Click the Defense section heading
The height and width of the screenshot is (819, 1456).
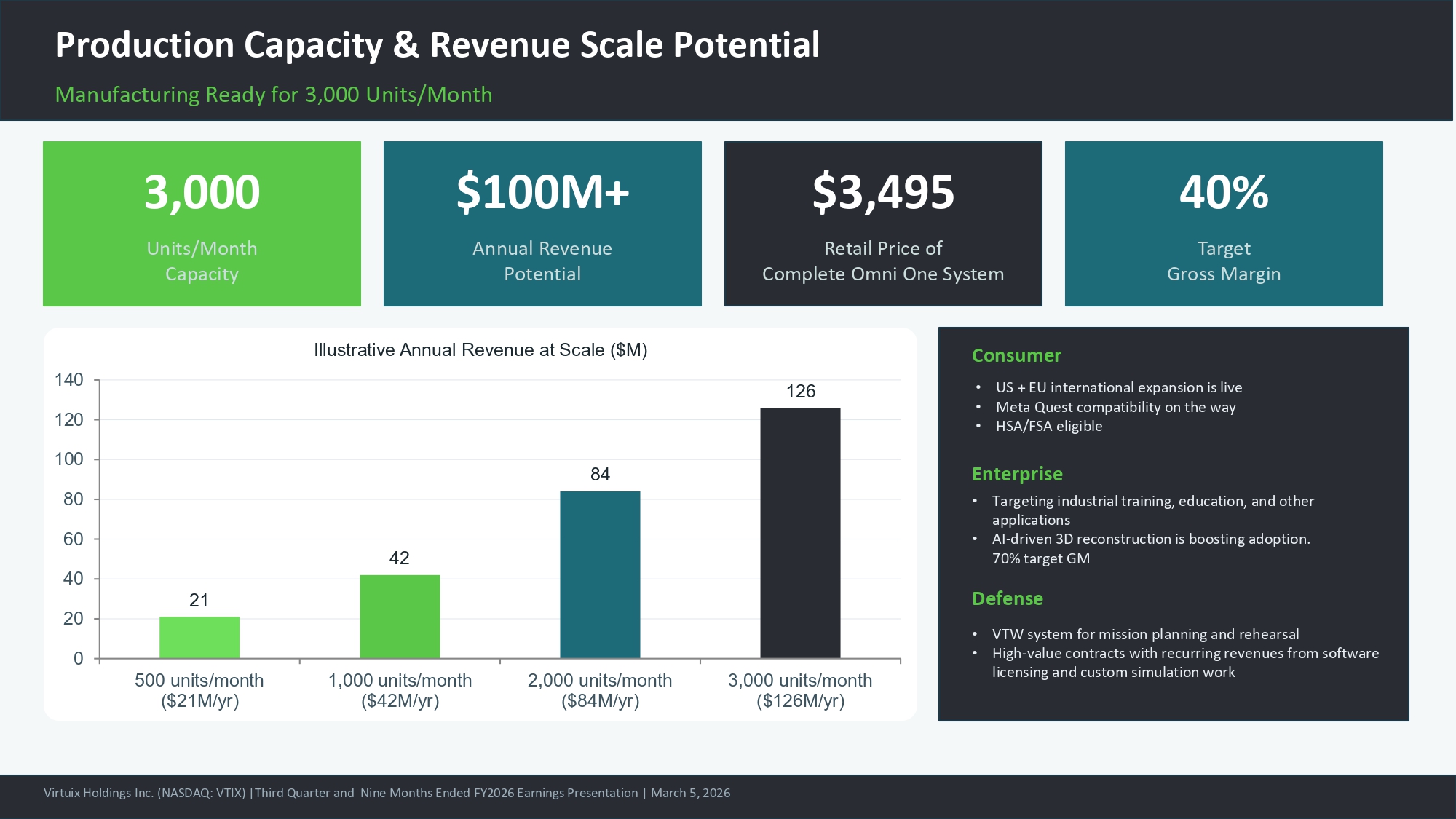click(1008, 598)
